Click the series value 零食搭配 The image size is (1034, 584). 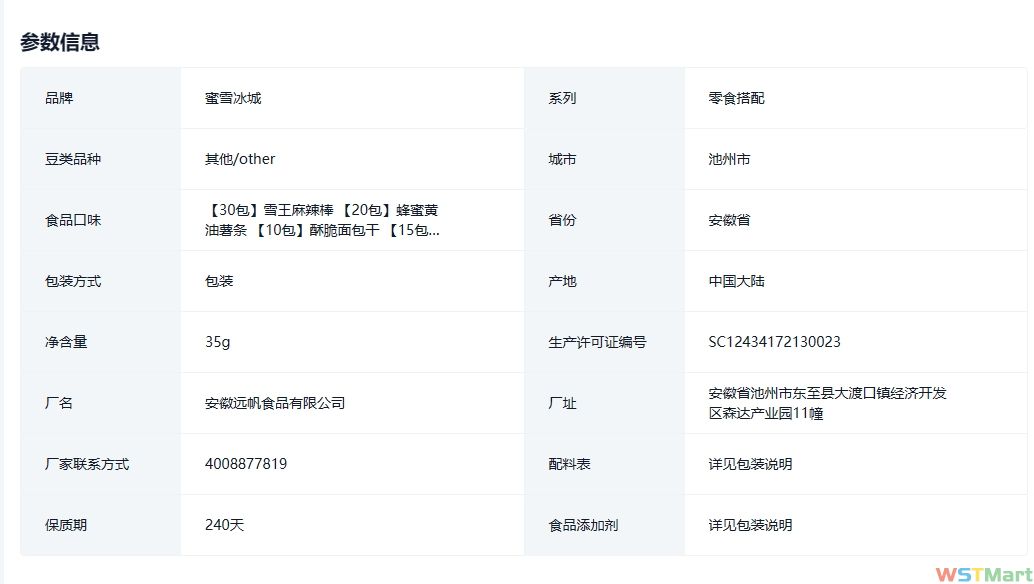[x=736, y=98]
